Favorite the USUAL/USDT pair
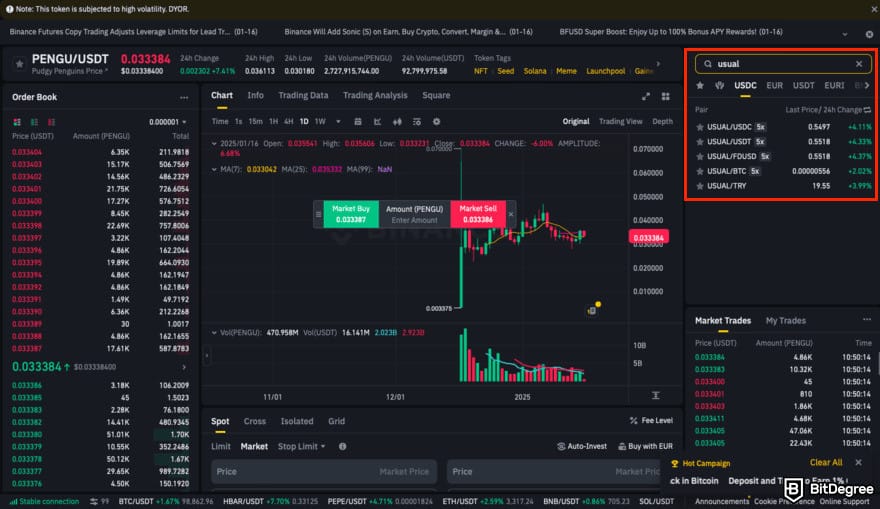The width and height of the screenshot is (880, 509). 700,142
